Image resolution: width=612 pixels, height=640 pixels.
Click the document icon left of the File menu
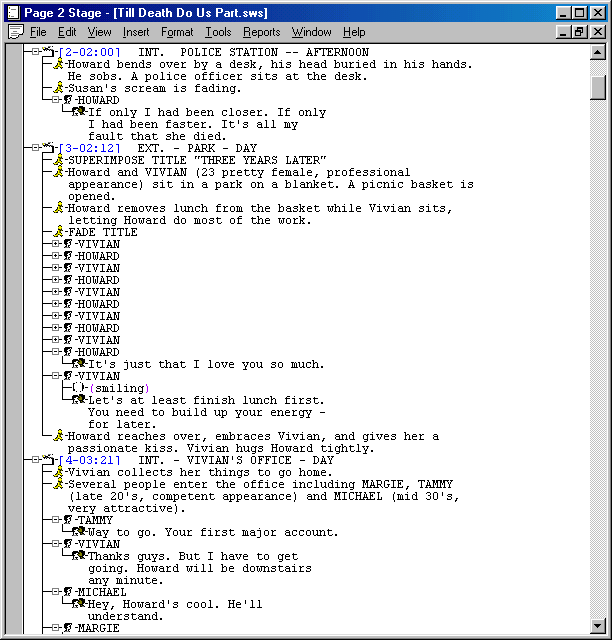click(x=15, y=32)
